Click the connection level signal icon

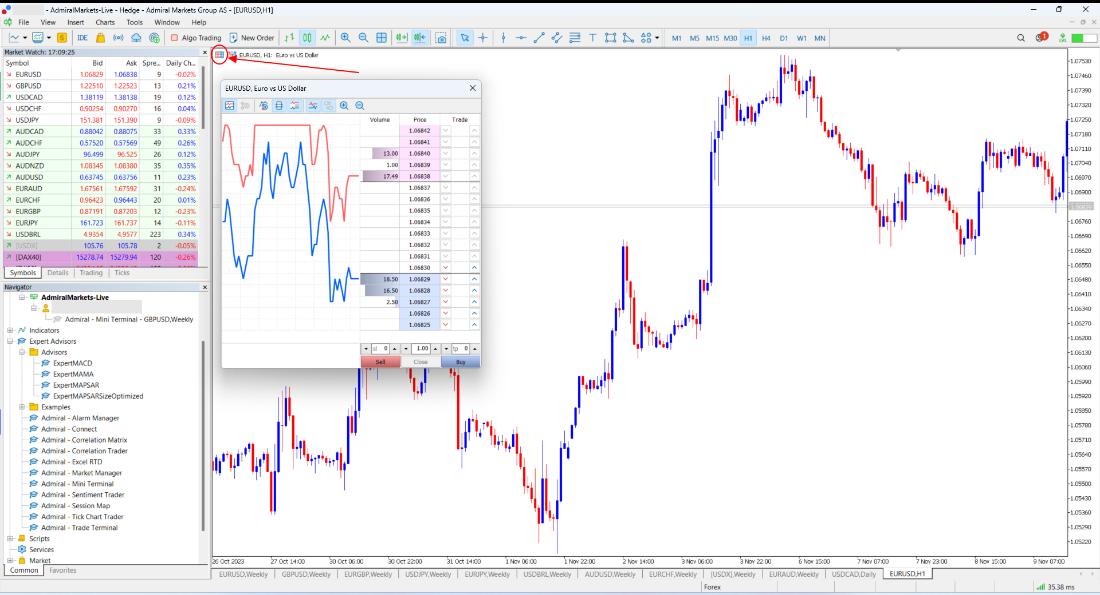pyautogui.click(x=1062, y=38)
